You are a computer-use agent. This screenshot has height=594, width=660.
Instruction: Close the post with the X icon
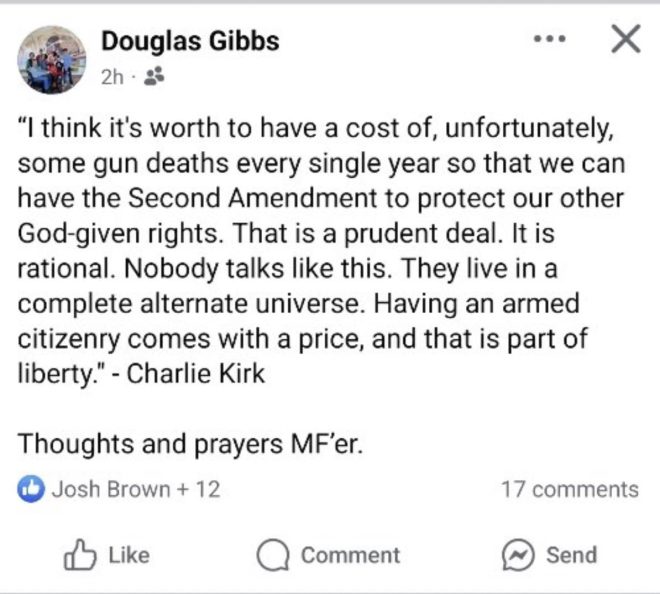point(626,39)
